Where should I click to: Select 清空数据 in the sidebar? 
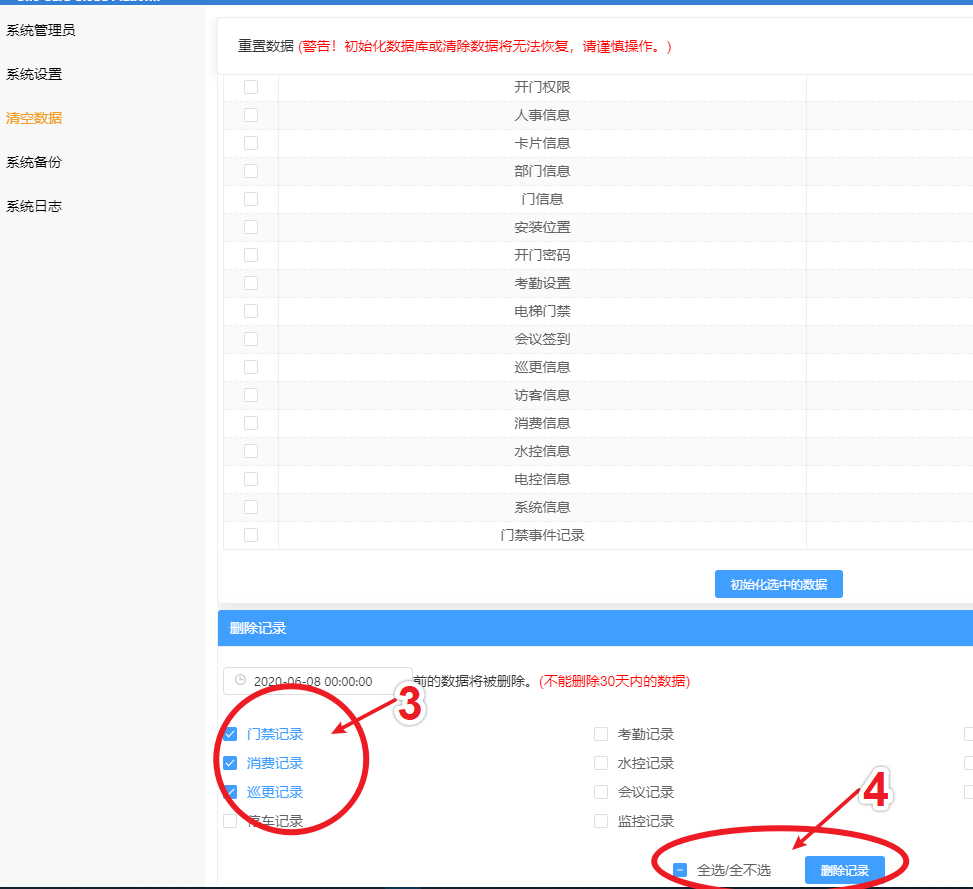34,118
